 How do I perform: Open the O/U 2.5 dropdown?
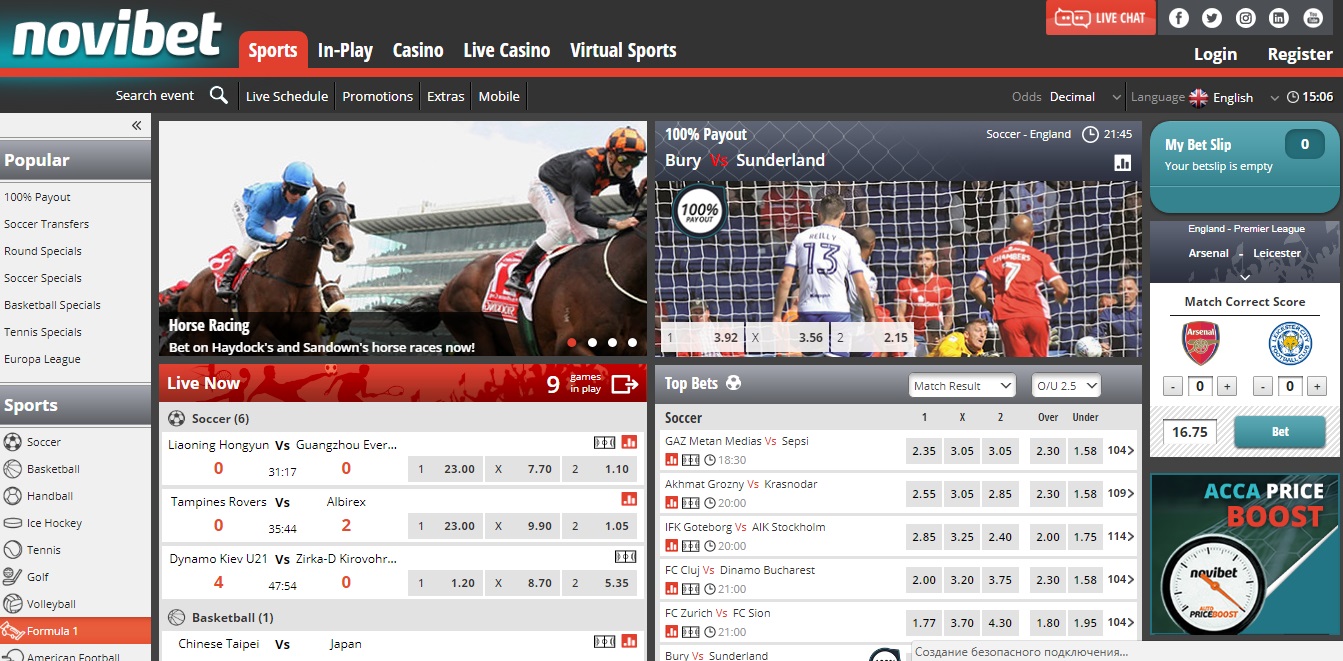pyautogui.click(x=1067, y=386)
